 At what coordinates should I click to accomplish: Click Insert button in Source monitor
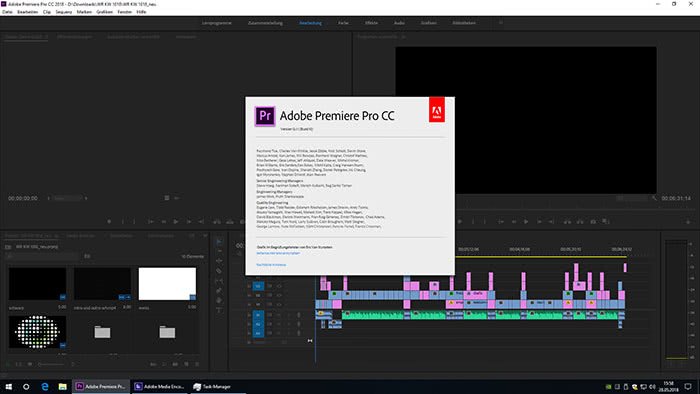coord(217,221)
